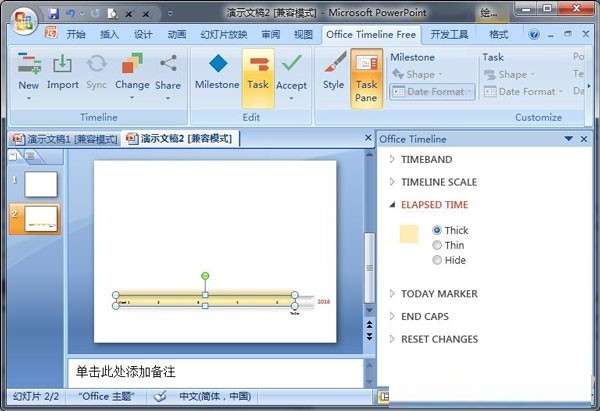Expand the END CAPS section

pyautogui.click(x=392, y=316)
